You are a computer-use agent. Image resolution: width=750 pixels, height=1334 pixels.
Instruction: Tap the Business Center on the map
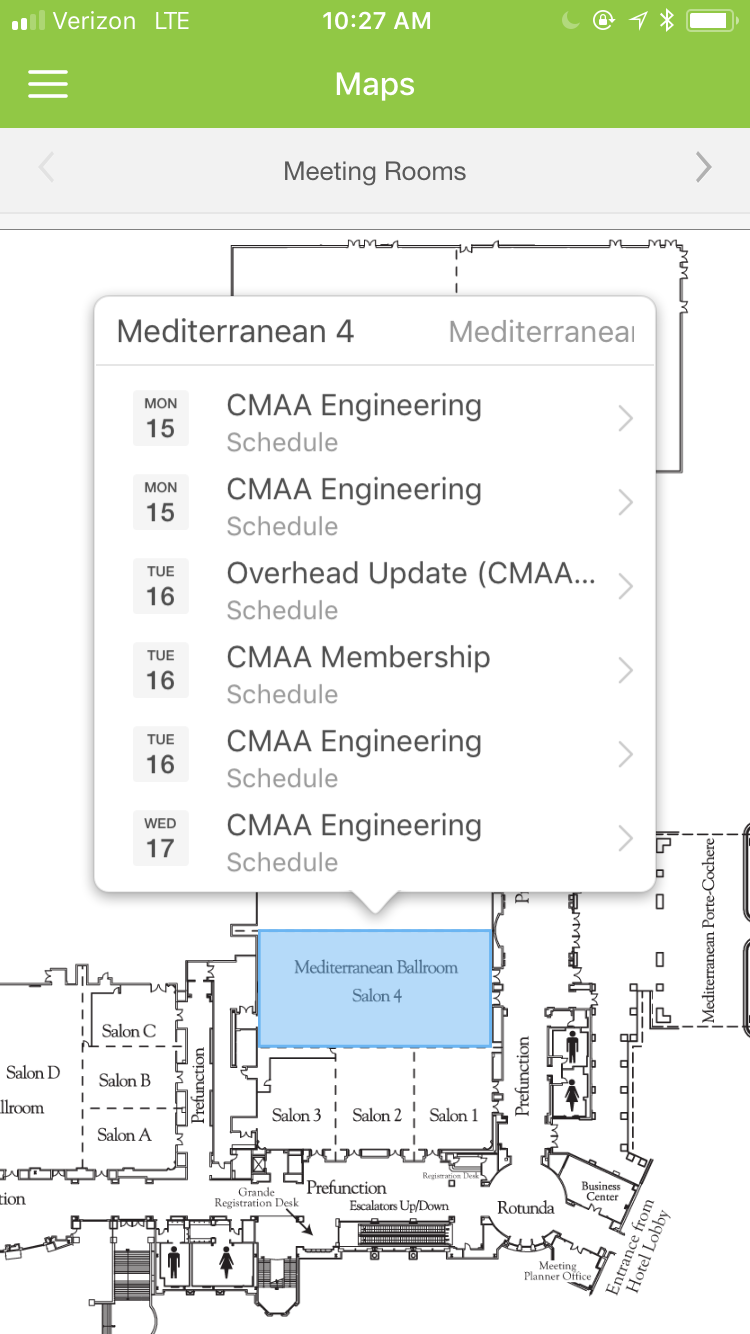pyautogui.click(x=601, y=1190)
